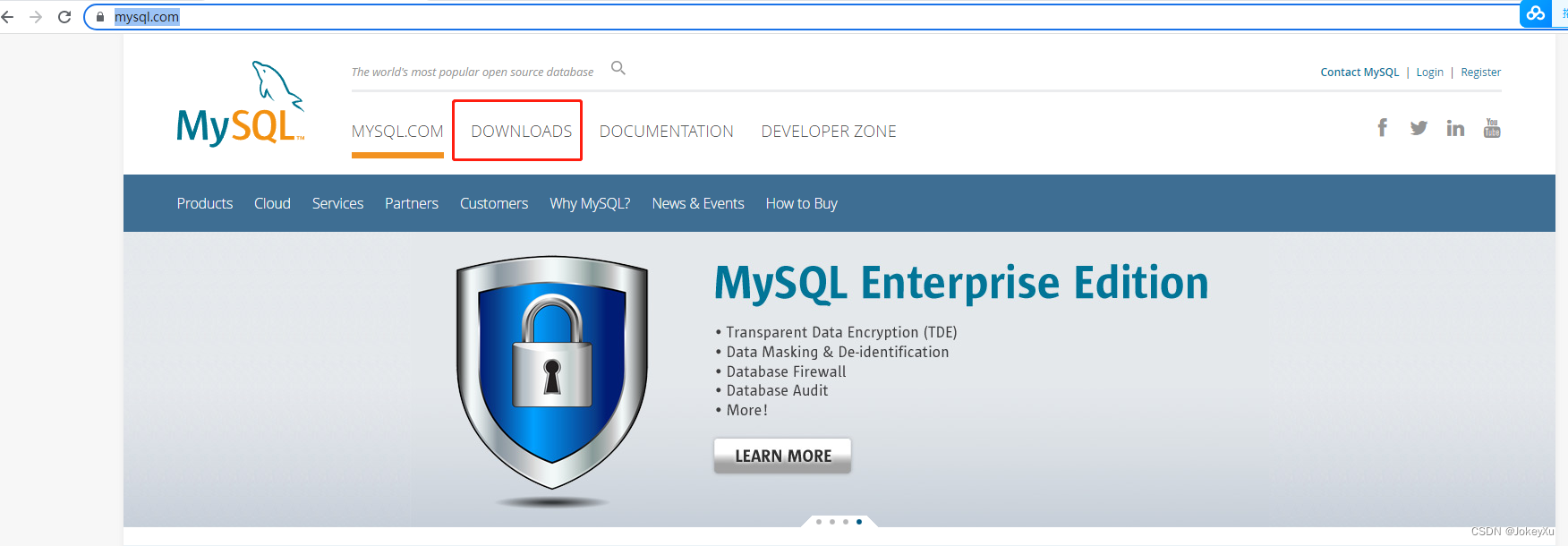Image resolution: width=1568 pixels, height=546 pixels.
Task: Open the DEVELOPER ZONE tab
Action: (x=829, y=132)
